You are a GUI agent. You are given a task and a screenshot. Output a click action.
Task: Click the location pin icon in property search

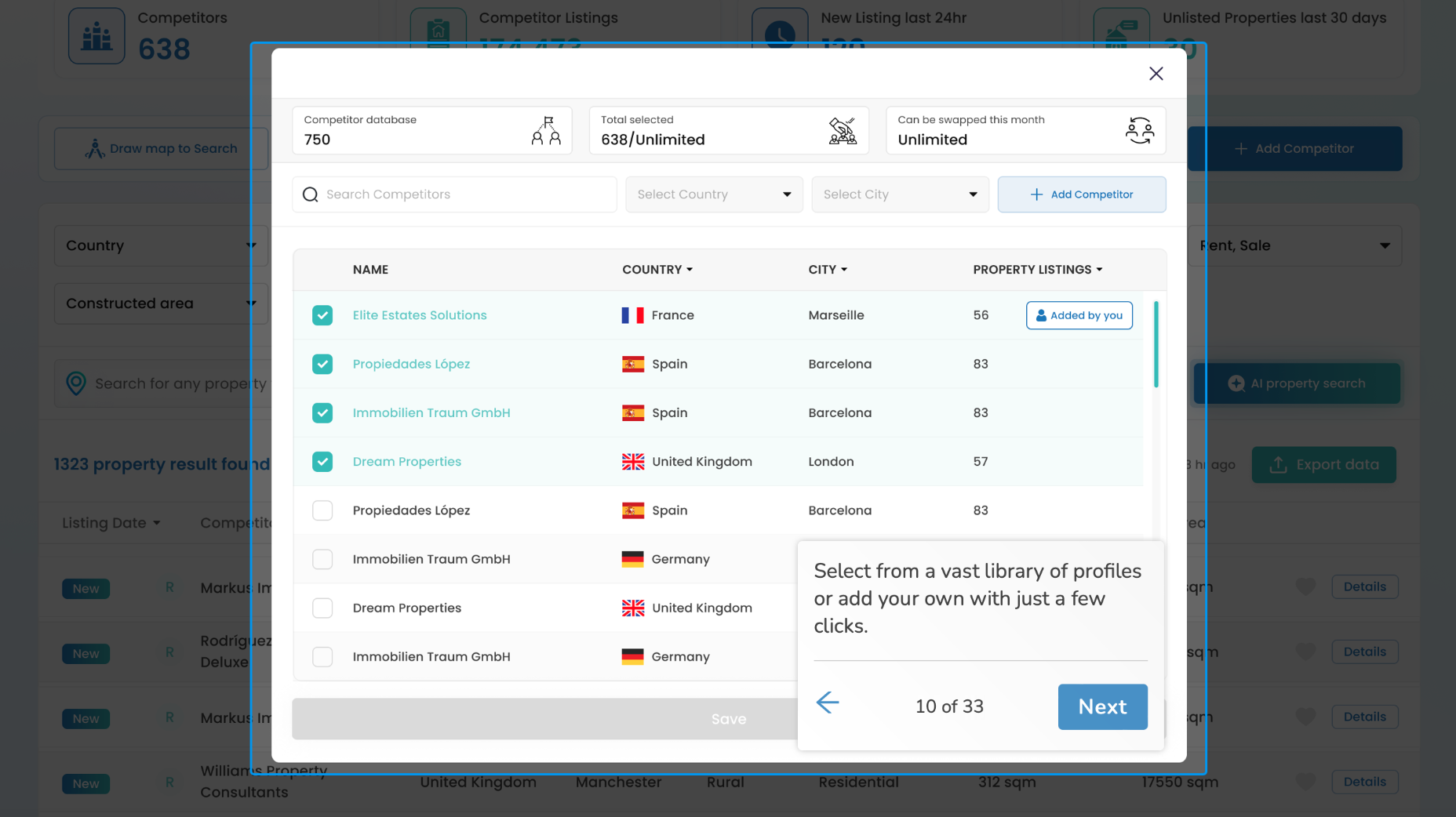pos(76,383)
